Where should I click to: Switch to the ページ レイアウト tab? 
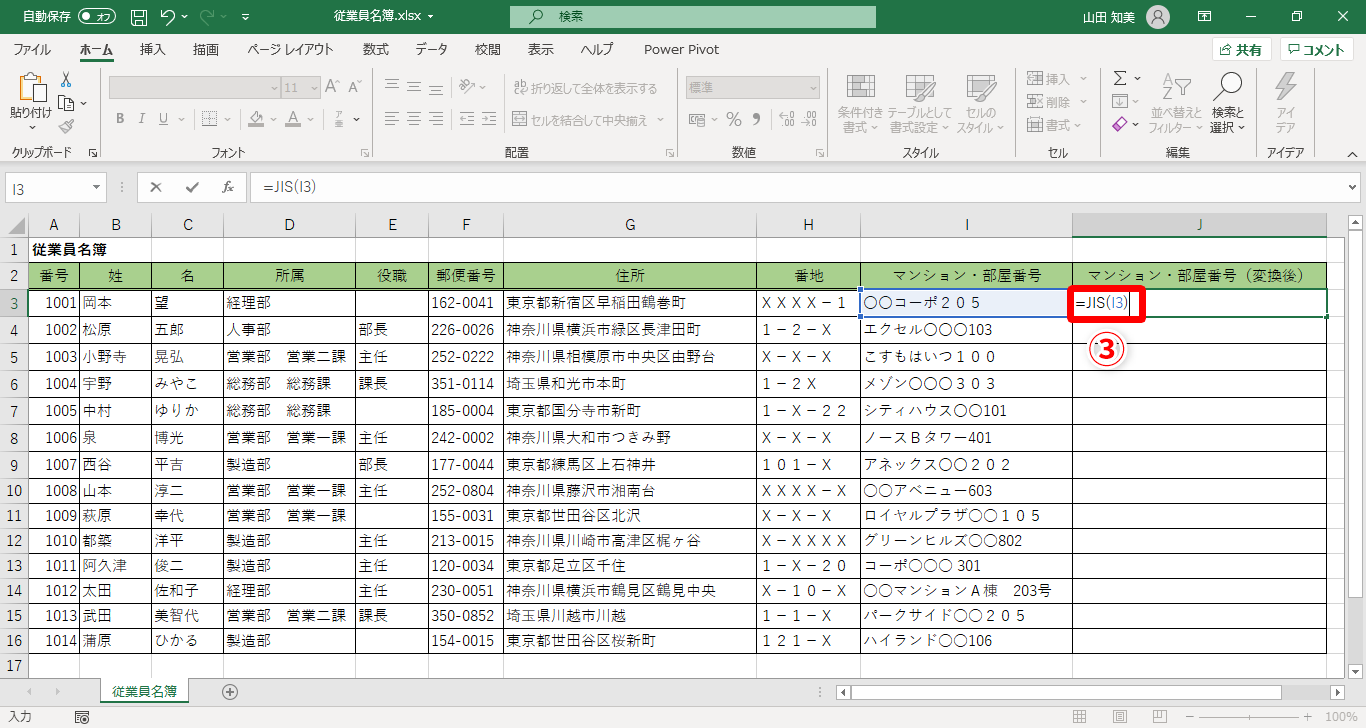pyautogui.click(x=290, y=49)
